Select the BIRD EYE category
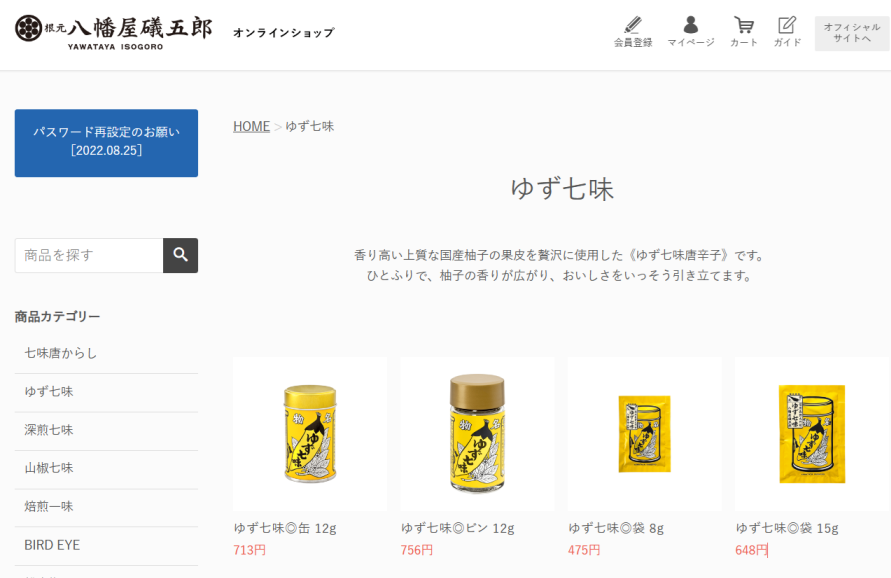The height and width of the screenshot is (578, 891). tap(106, 545)
